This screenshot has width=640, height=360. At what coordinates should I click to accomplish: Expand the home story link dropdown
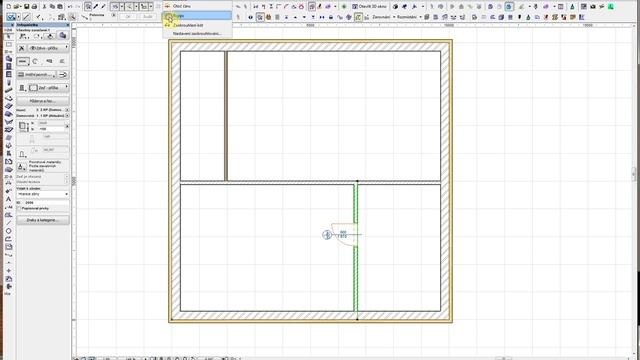coord(67,116)
